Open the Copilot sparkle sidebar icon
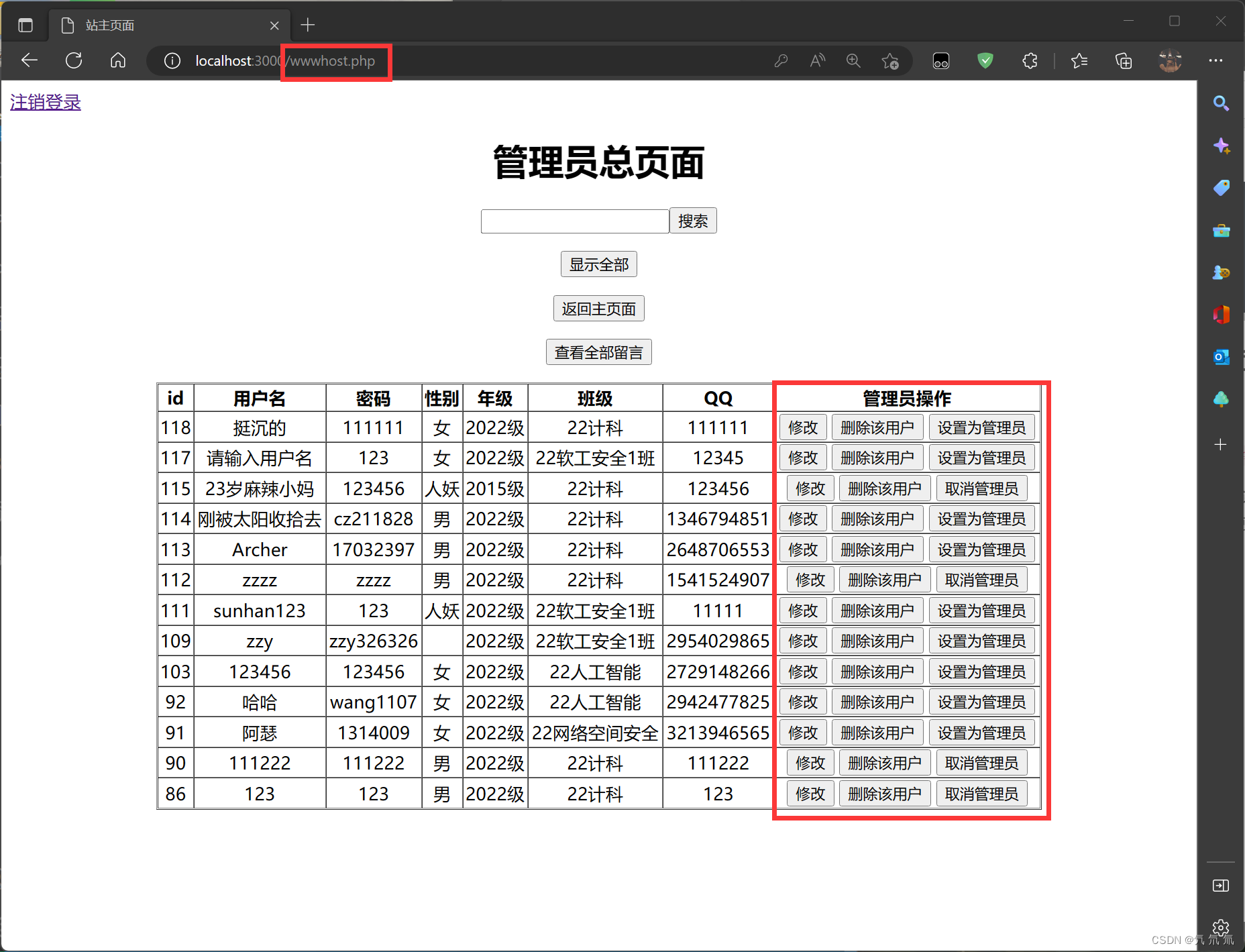The image size is (1245, 952). coord(1221,146)
